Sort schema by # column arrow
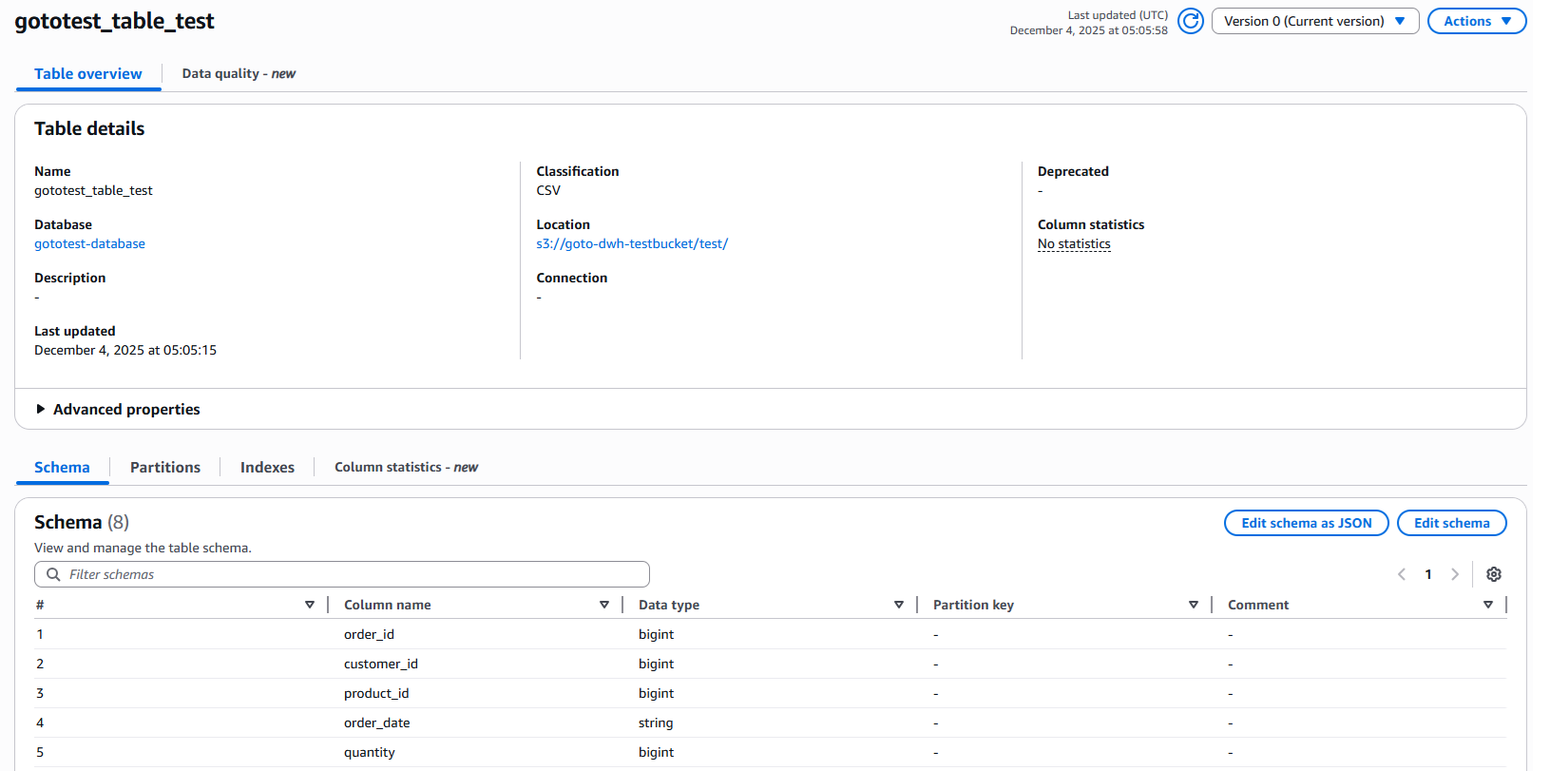 (309, 605)
